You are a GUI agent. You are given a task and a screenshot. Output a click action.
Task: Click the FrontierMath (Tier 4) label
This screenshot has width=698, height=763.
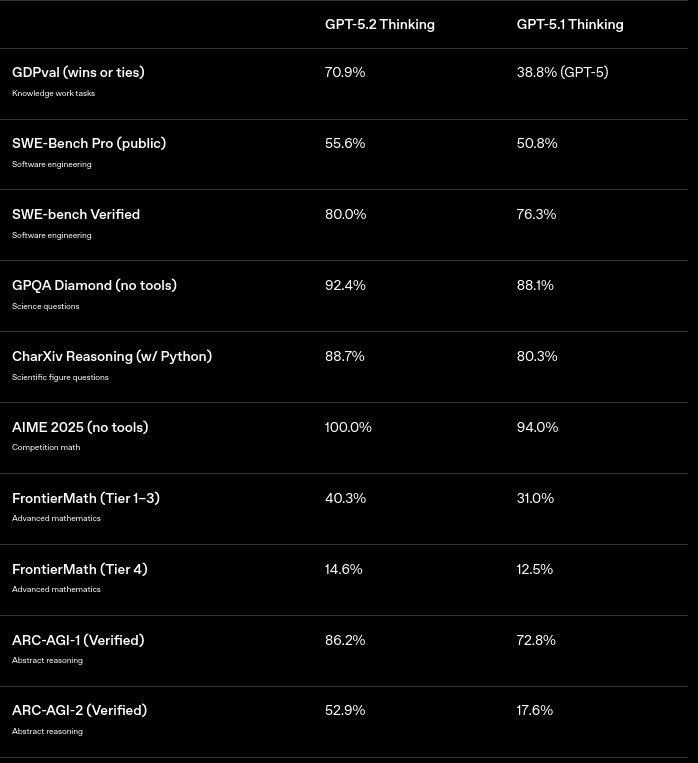80,570
